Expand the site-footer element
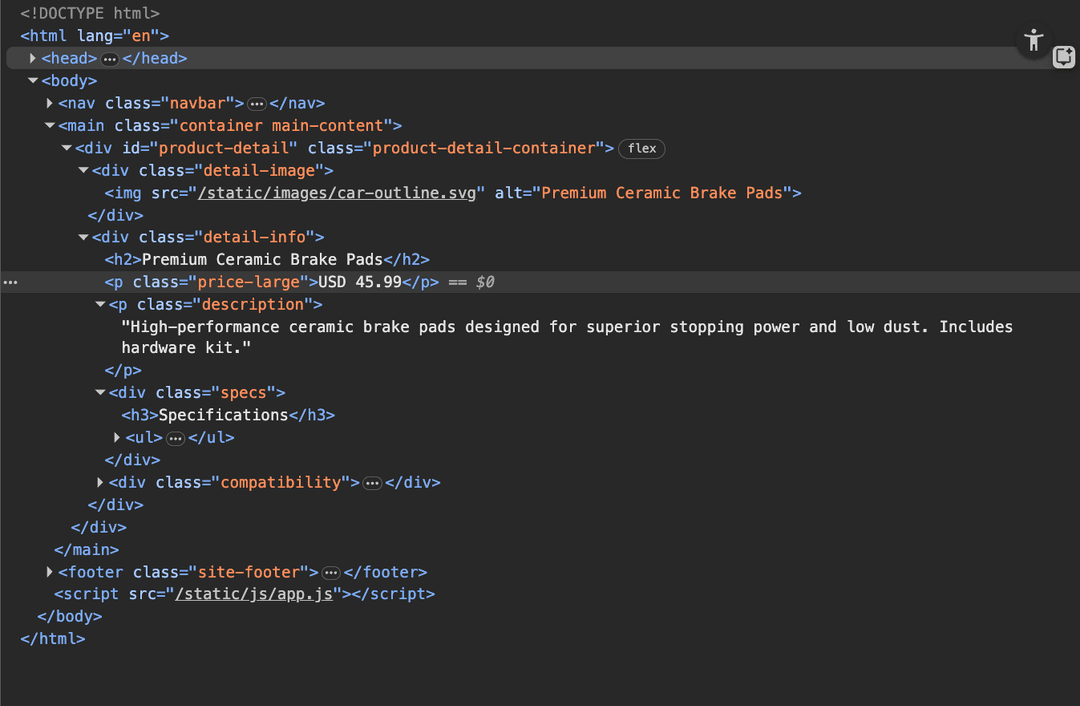Screen dimensions: 1080x706 [x=50, y=572]
